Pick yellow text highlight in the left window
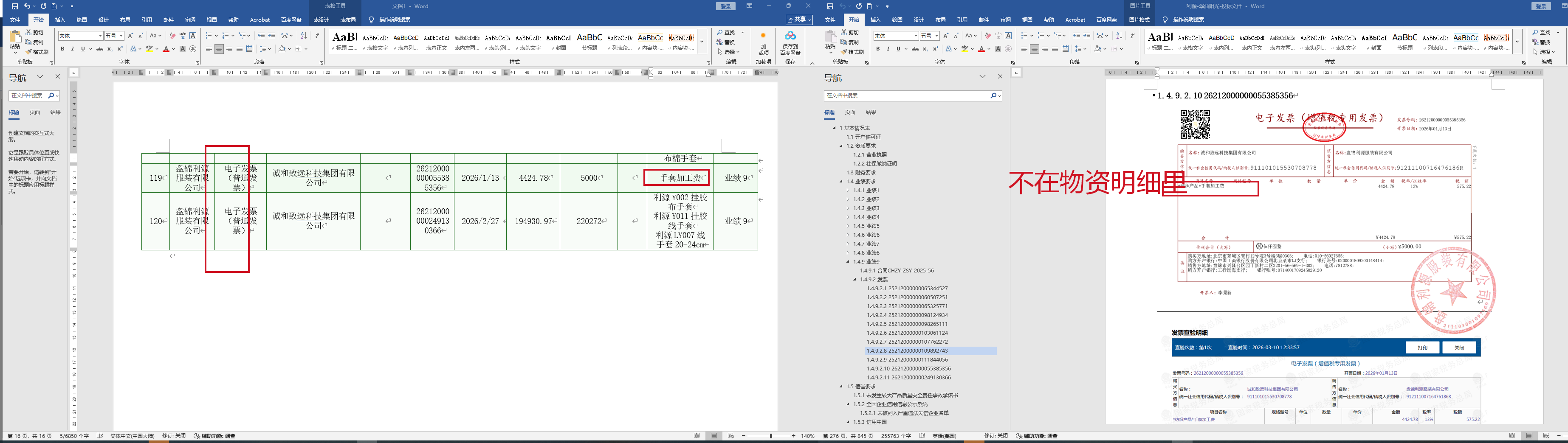This screenshot has height=443, width=1568. [149, 49]
